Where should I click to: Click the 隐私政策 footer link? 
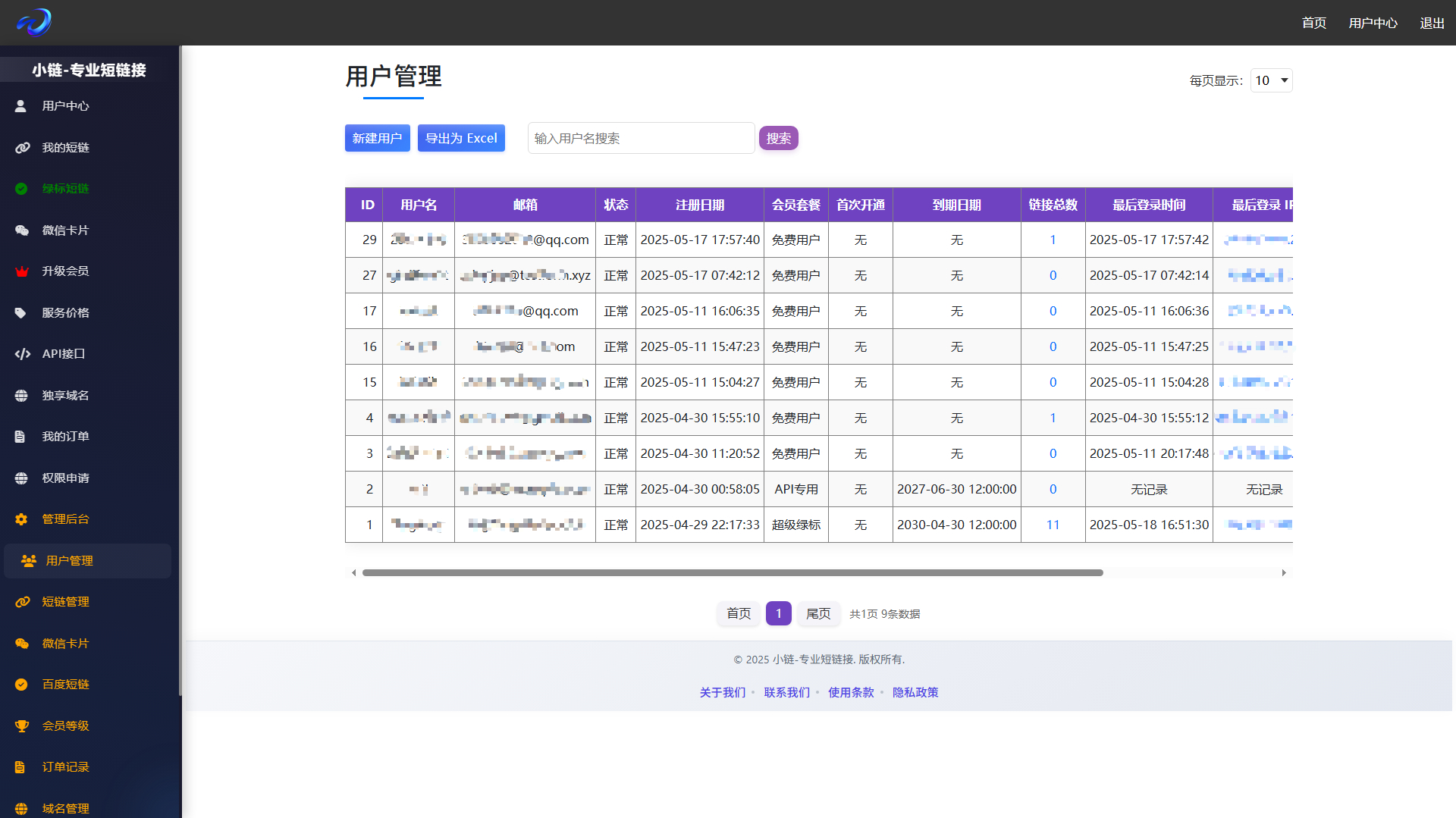point(915,692)
